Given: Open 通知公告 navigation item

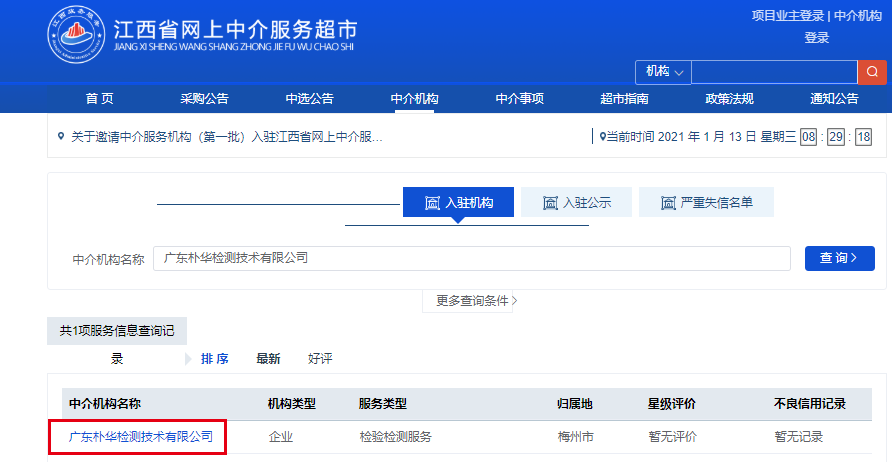Looking at the screenshot, I should coord(834,98).
